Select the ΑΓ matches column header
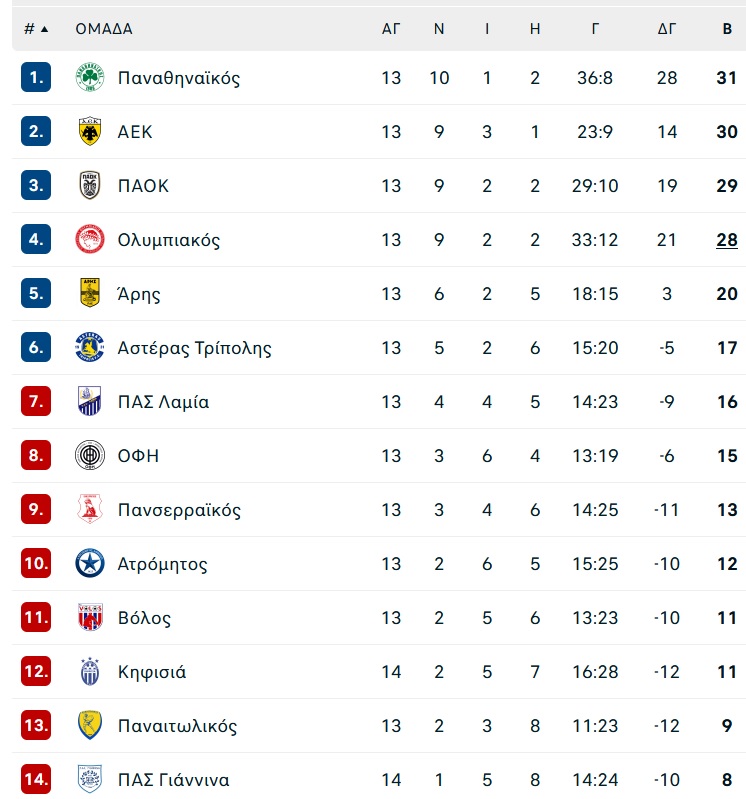Viewport: 746px width, 799px height. 391,29
